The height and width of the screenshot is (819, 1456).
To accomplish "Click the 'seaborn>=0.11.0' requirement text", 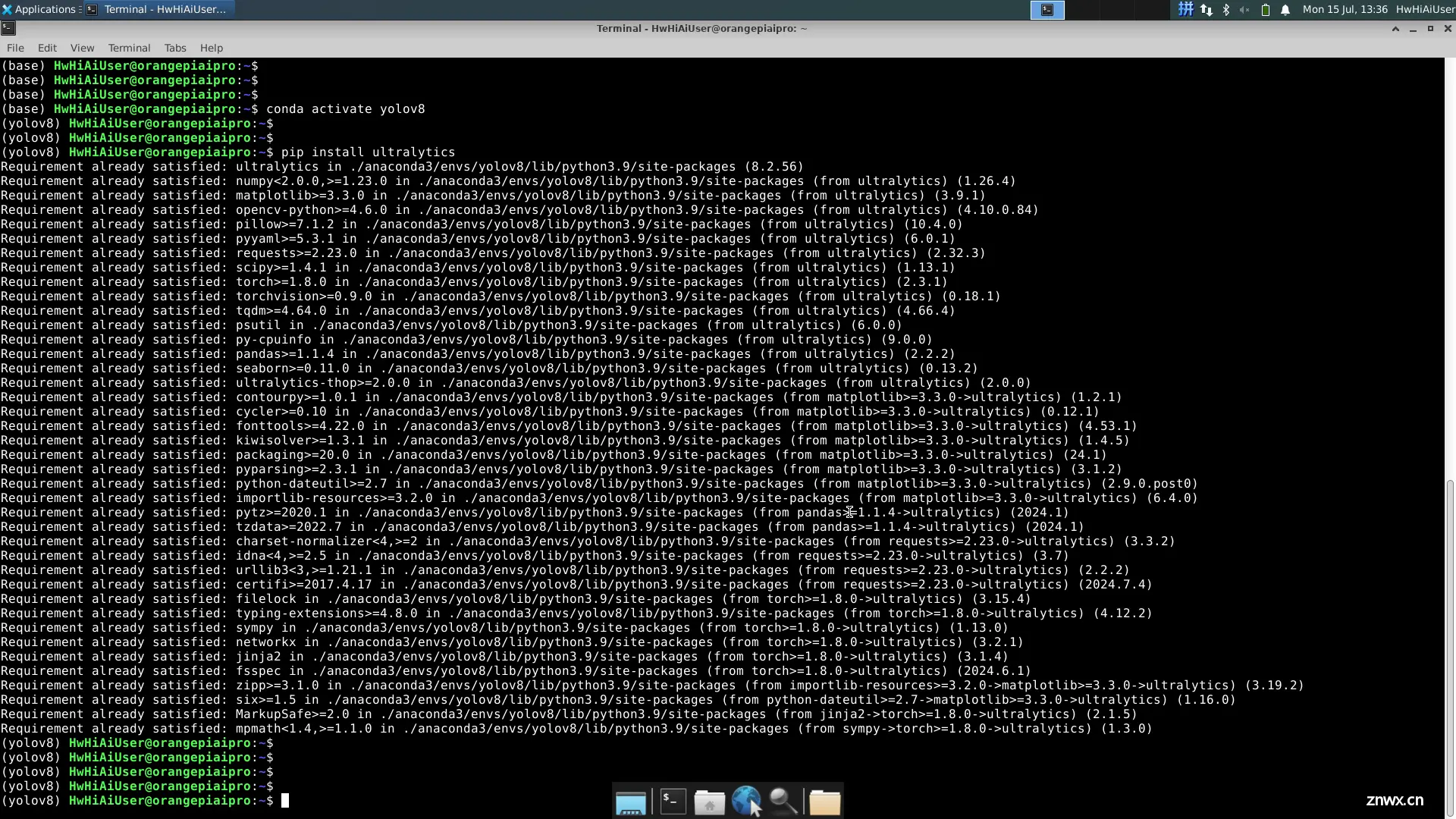I will 292,369.
